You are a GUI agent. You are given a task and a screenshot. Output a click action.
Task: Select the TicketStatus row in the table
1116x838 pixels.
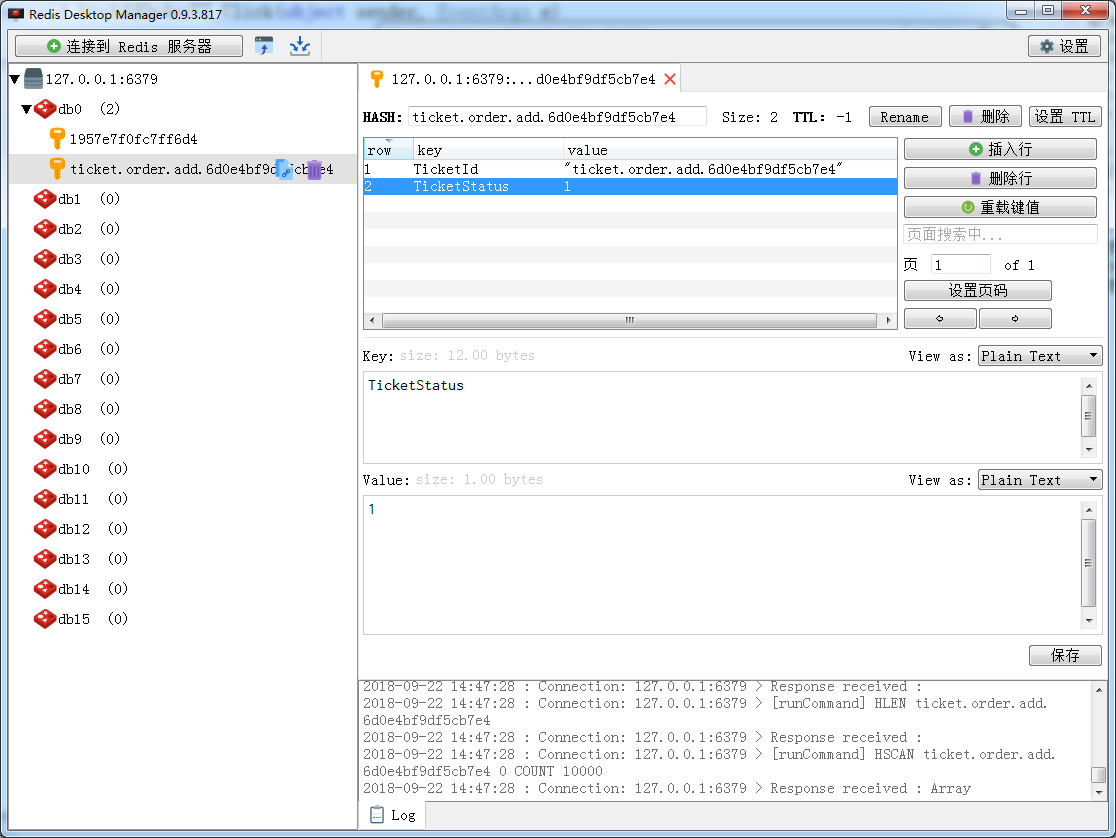click(x=630, y=187)
